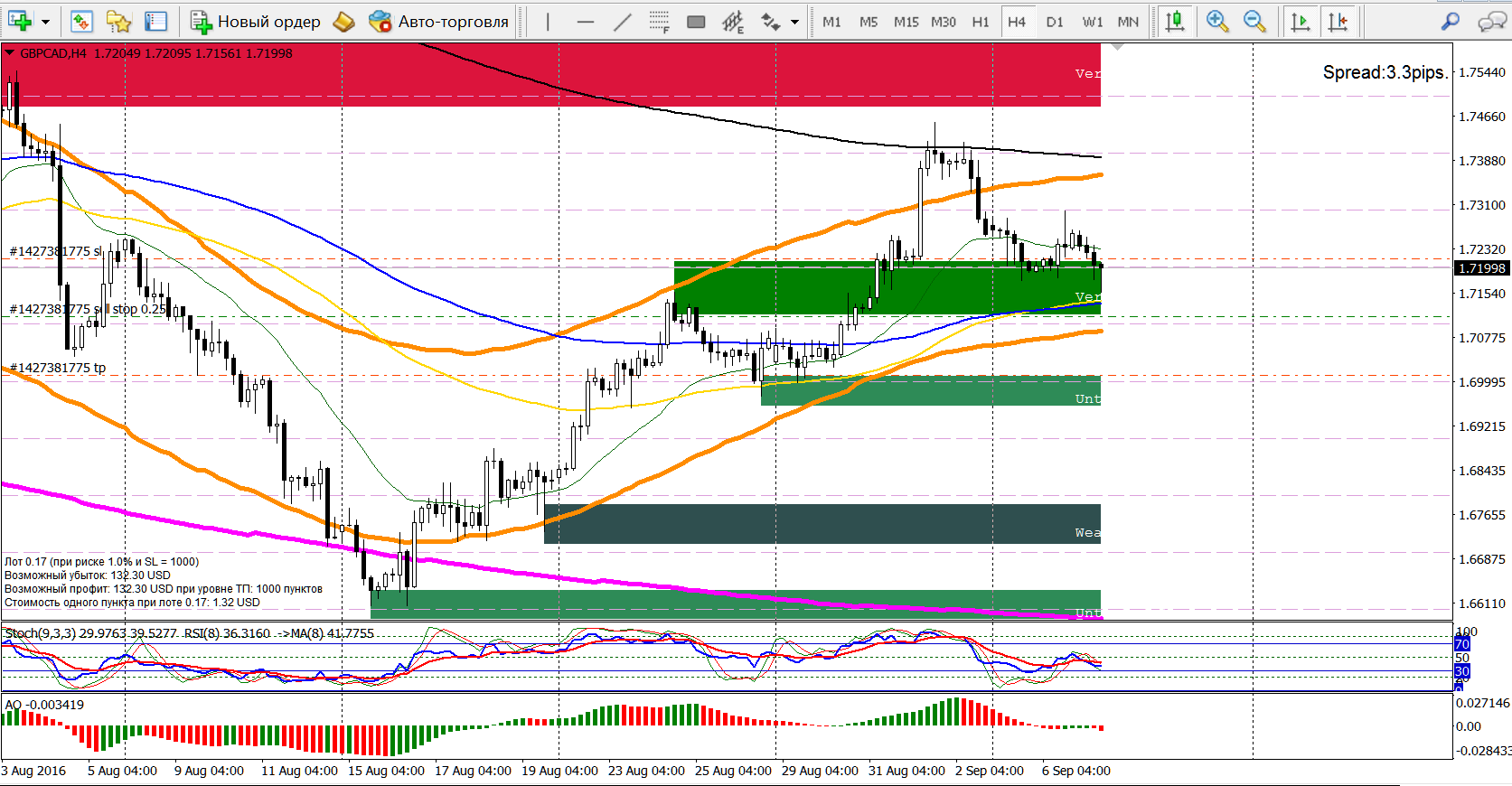Click the bright green support zone rectangle
Image resolution: width=1512 pixels, height=786 pixels.
[x=887, y=287]
